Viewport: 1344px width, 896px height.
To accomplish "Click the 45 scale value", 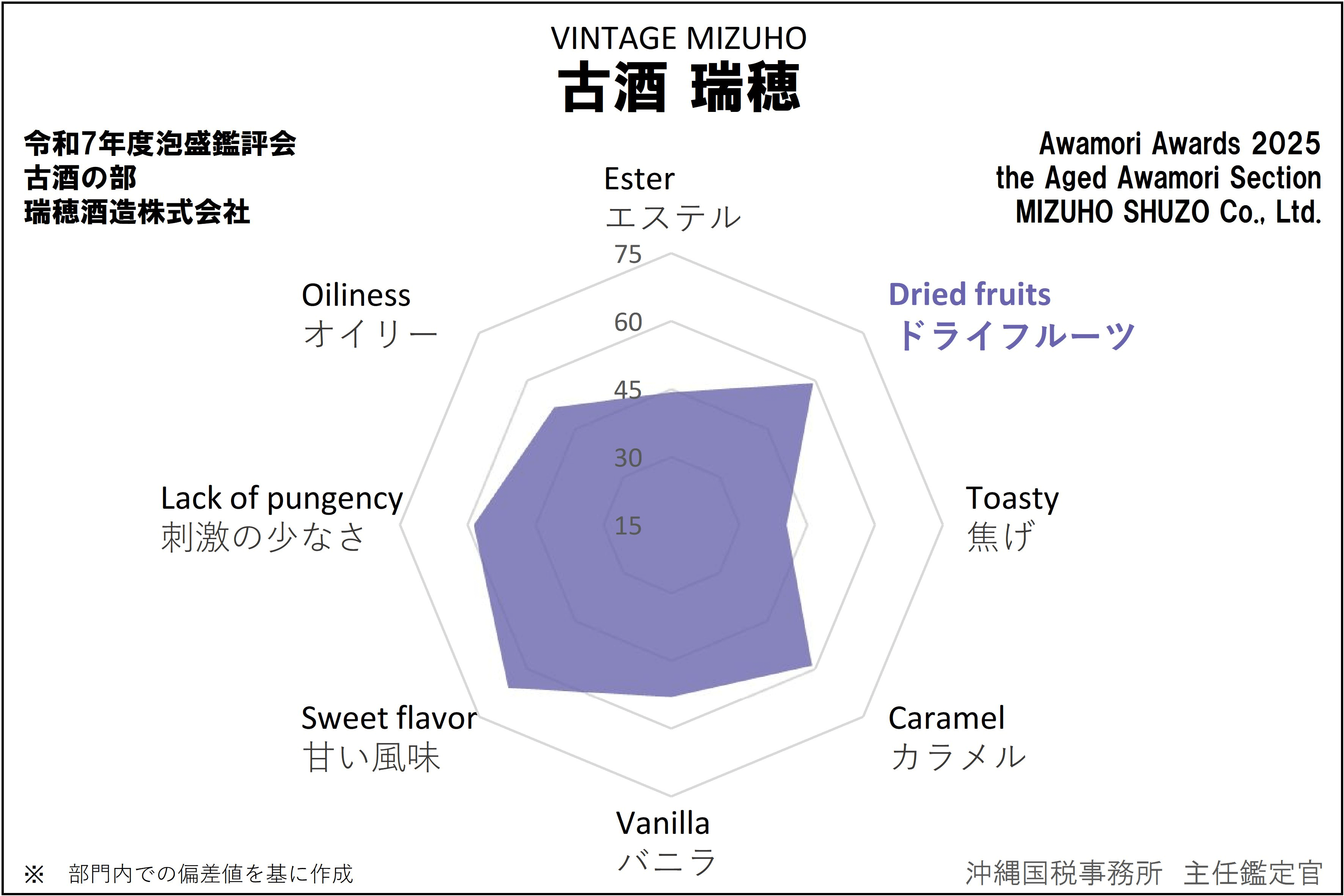I will [628, 390].
